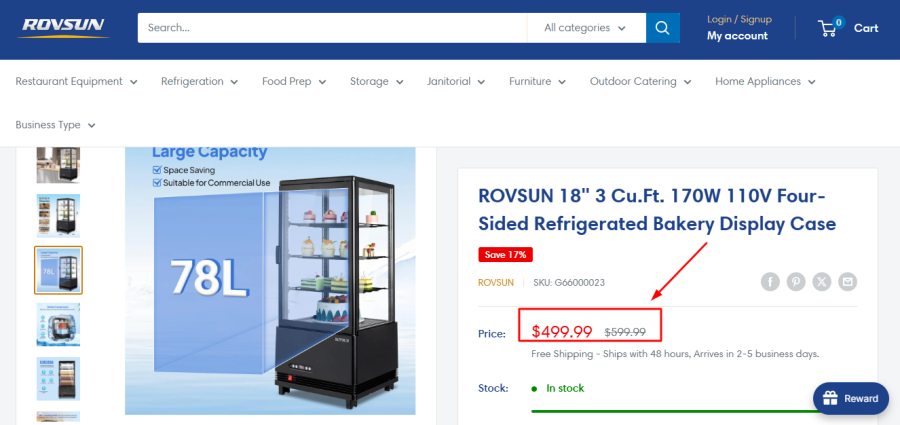The width and height of the screenshot is (900, 425).
Task: Click the search input field
Action: click(x=332, y=28)
